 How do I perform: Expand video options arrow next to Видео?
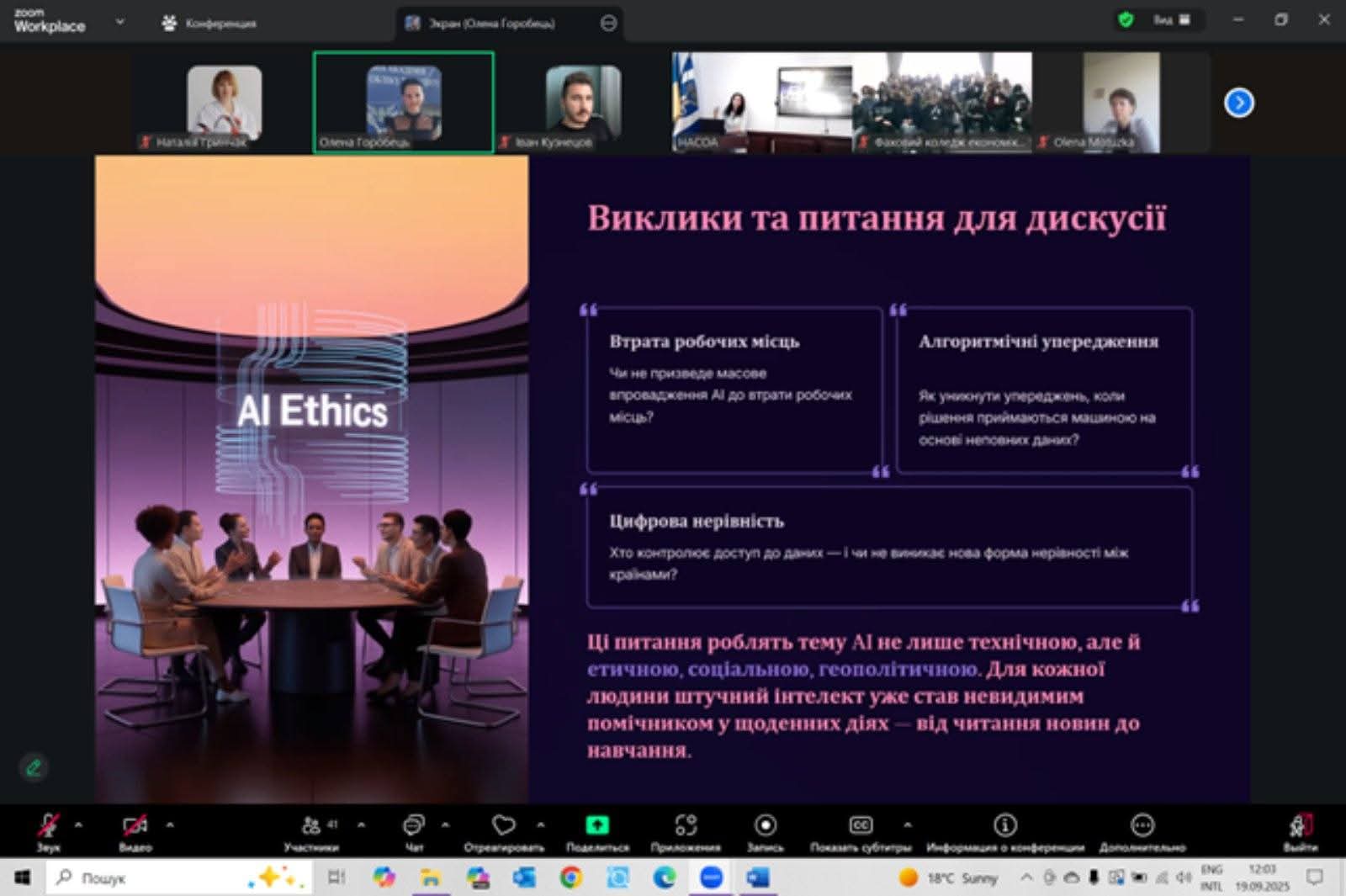[170, 825]
